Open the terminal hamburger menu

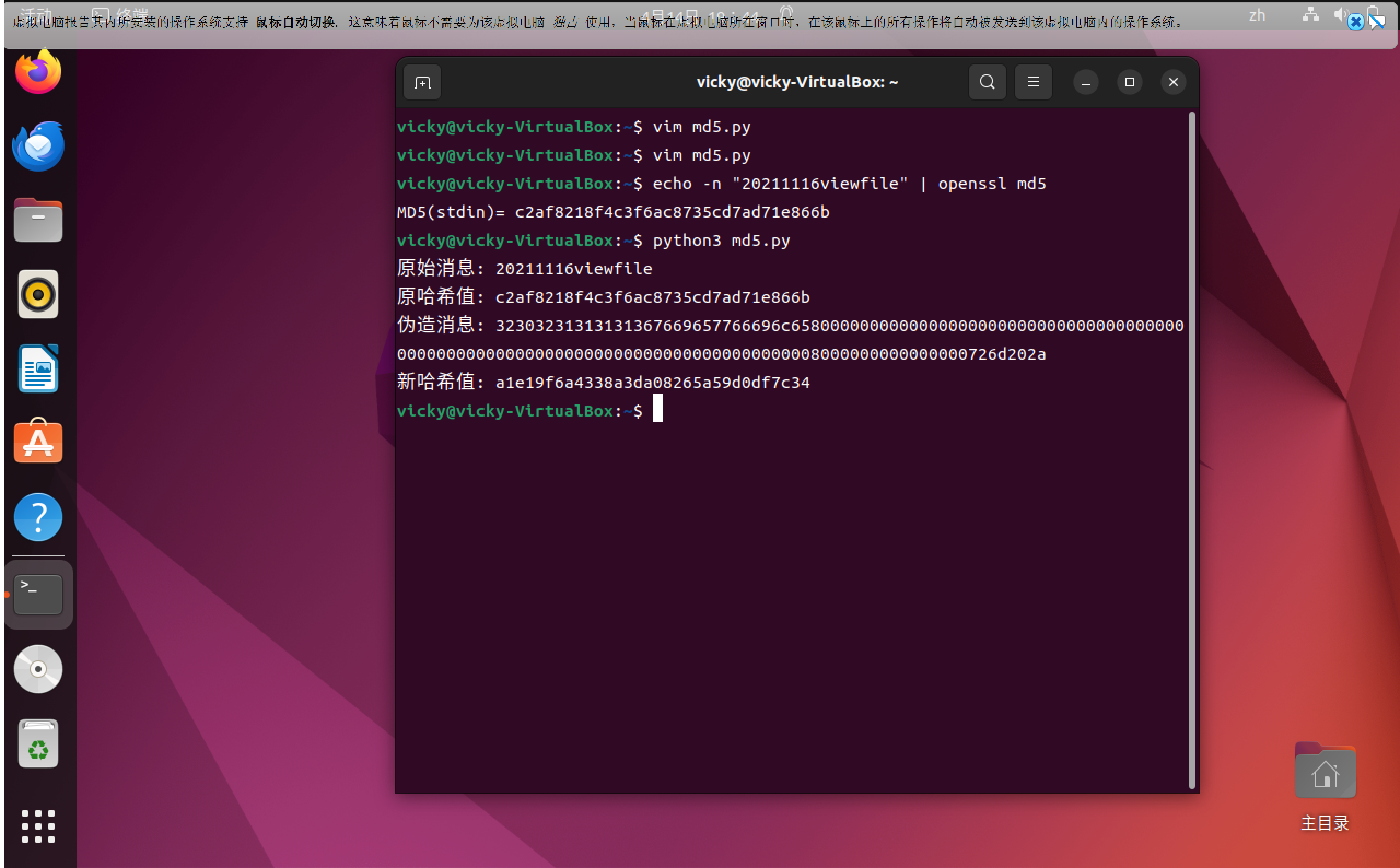pyautogui.click(x=1033, y=82)
